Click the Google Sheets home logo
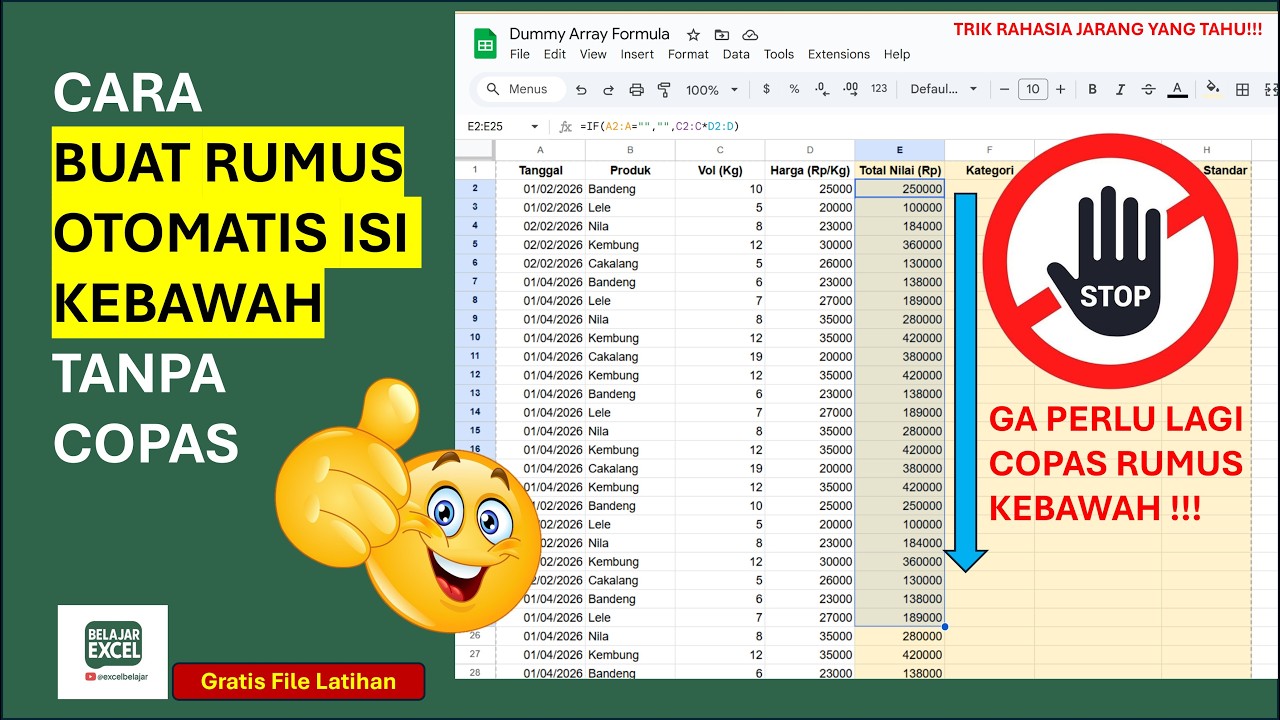 pyautogui.click(x=485, y=45)
